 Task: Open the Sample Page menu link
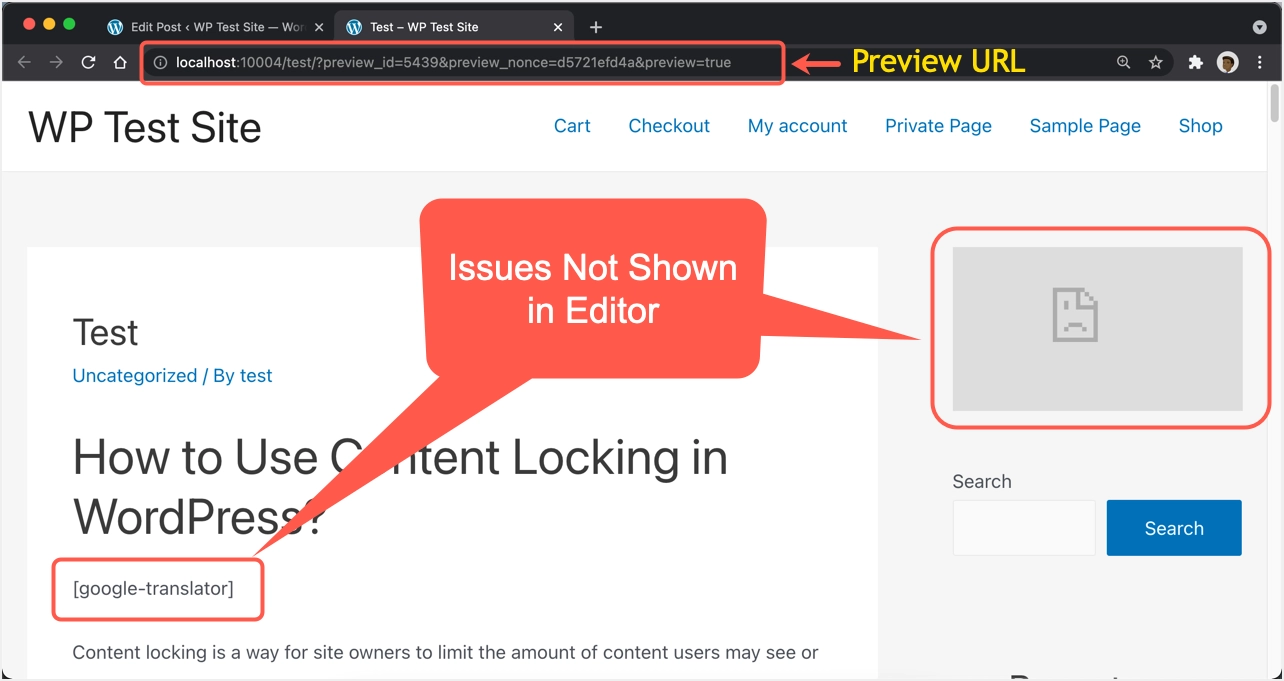1085,126
